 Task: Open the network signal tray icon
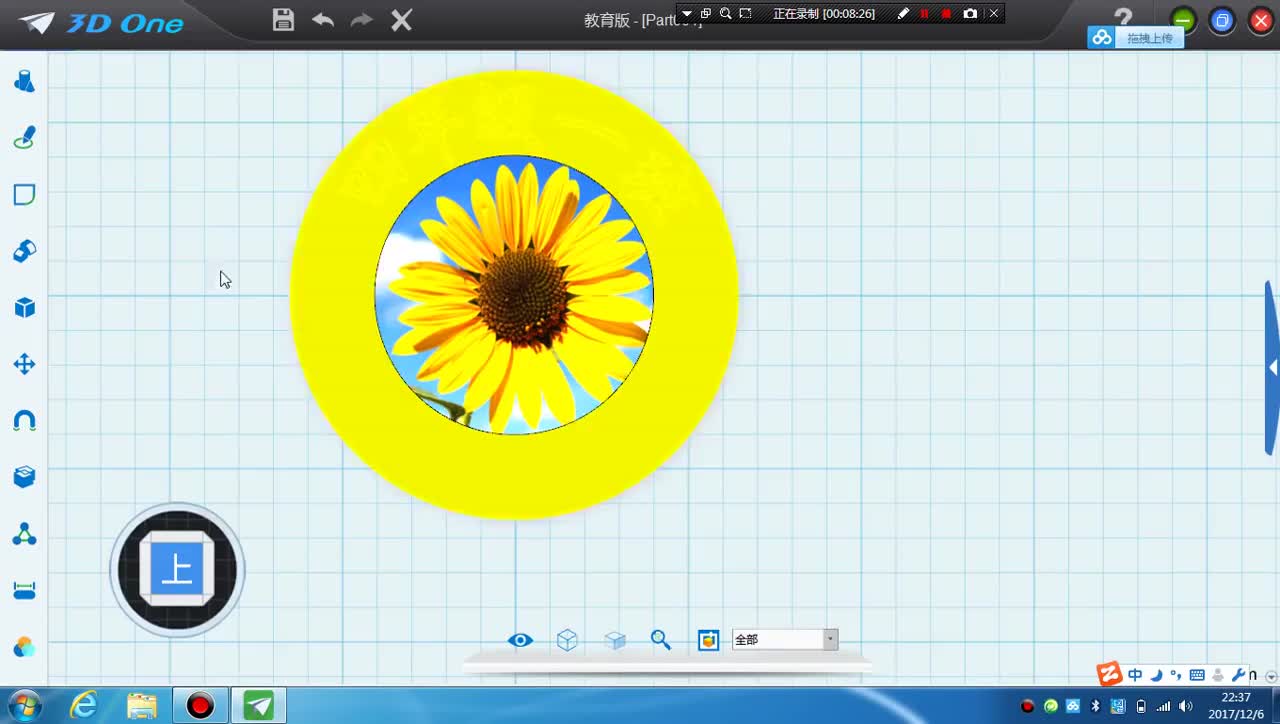click(x=1163, y=707)
